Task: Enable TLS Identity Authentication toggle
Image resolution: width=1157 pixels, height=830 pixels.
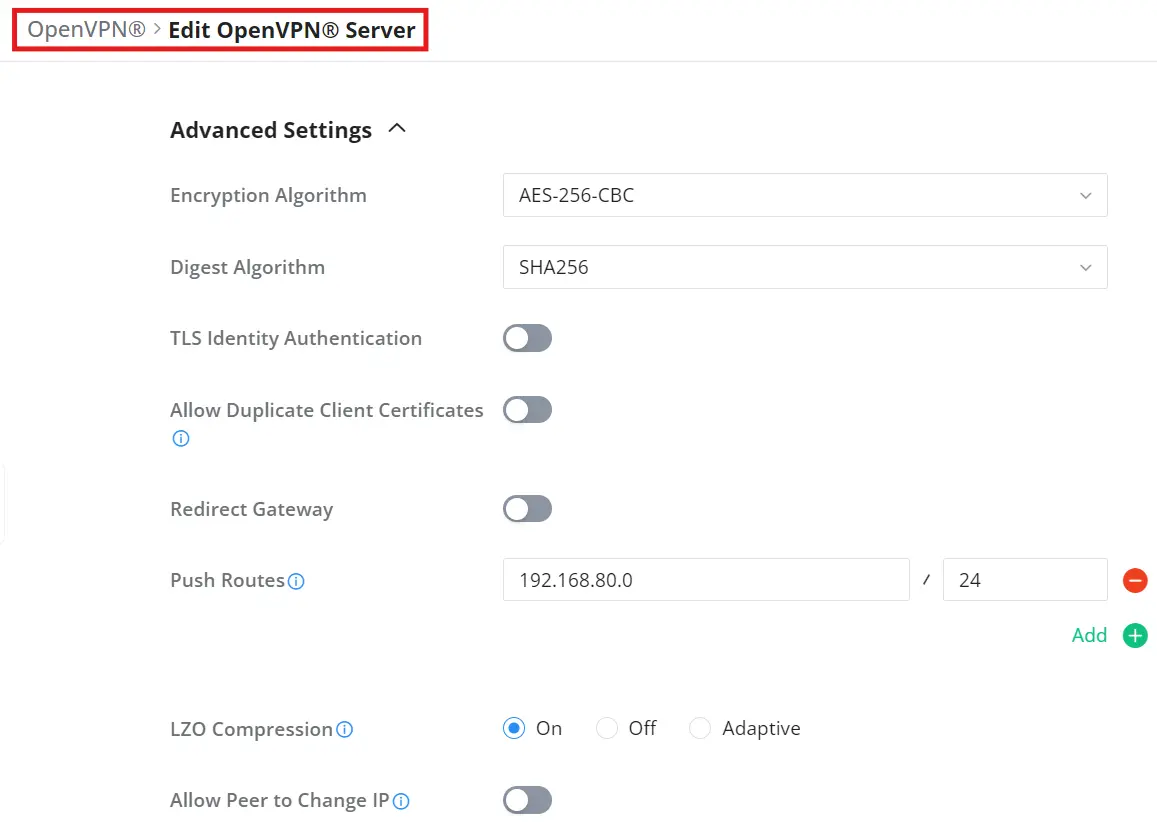Action: [x=528, y=339]
